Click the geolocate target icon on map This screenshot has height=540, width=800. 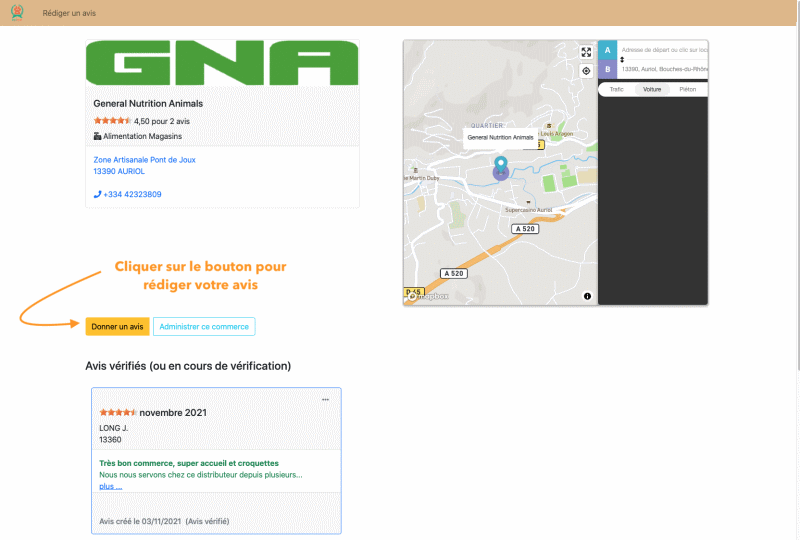(x=586, y=71)
